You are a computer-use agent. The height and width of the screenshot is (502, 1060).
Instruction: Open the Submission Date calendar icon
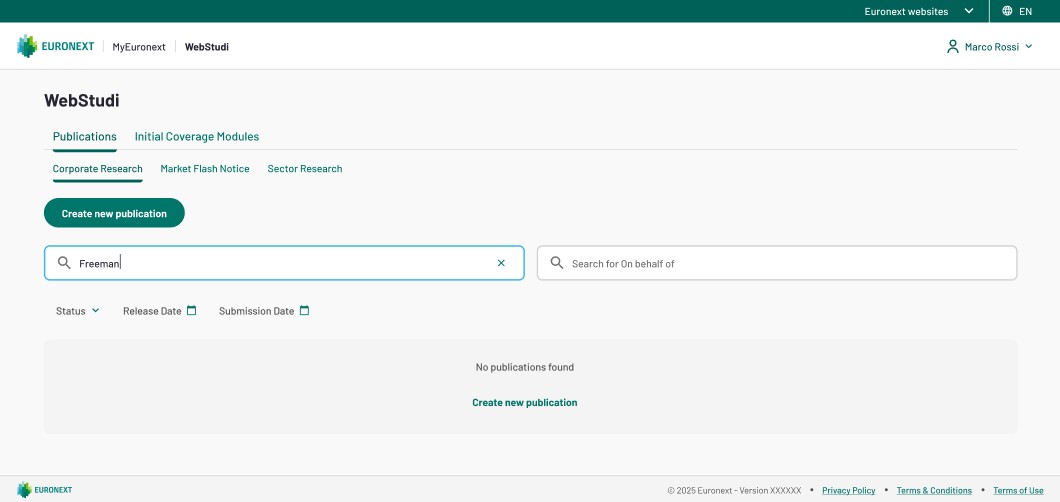coord(304,311)
